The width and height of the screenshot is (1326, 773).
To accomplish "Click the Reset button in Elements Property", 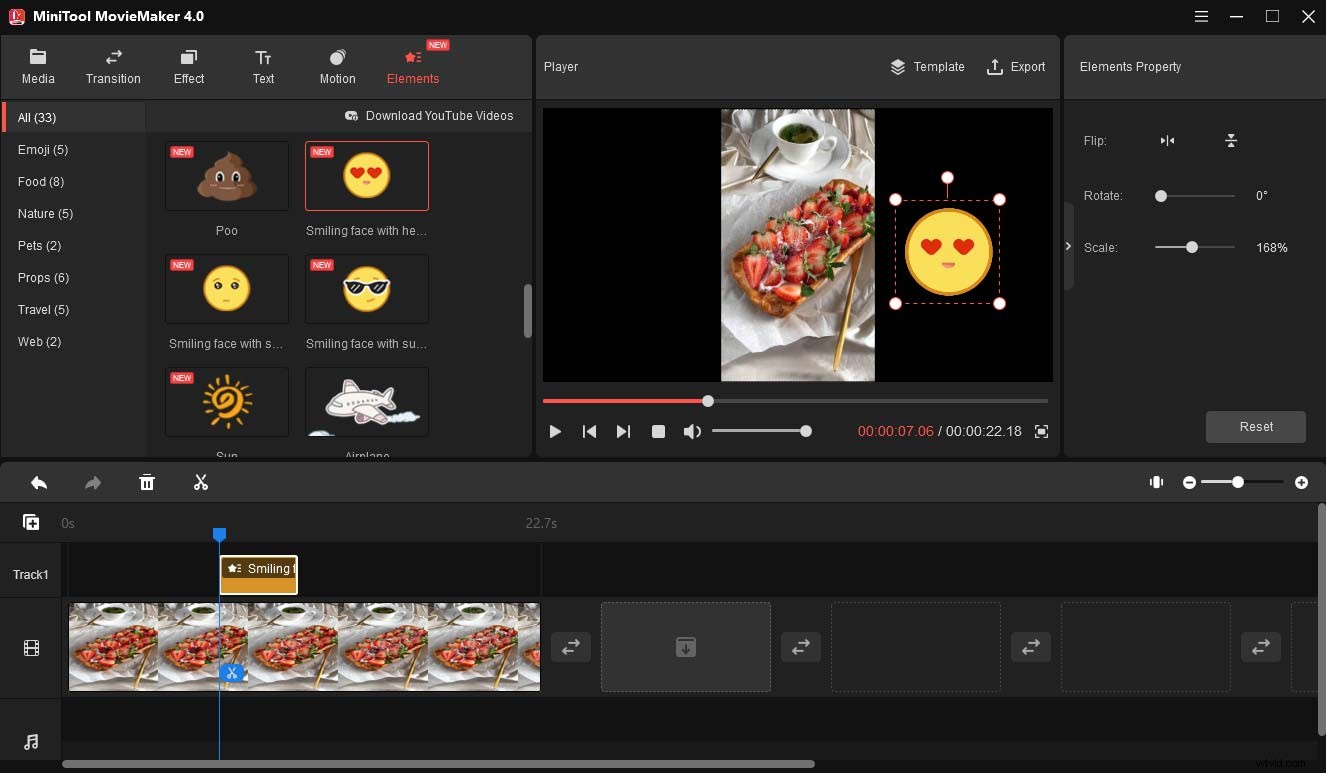I will pos(1255,427).
